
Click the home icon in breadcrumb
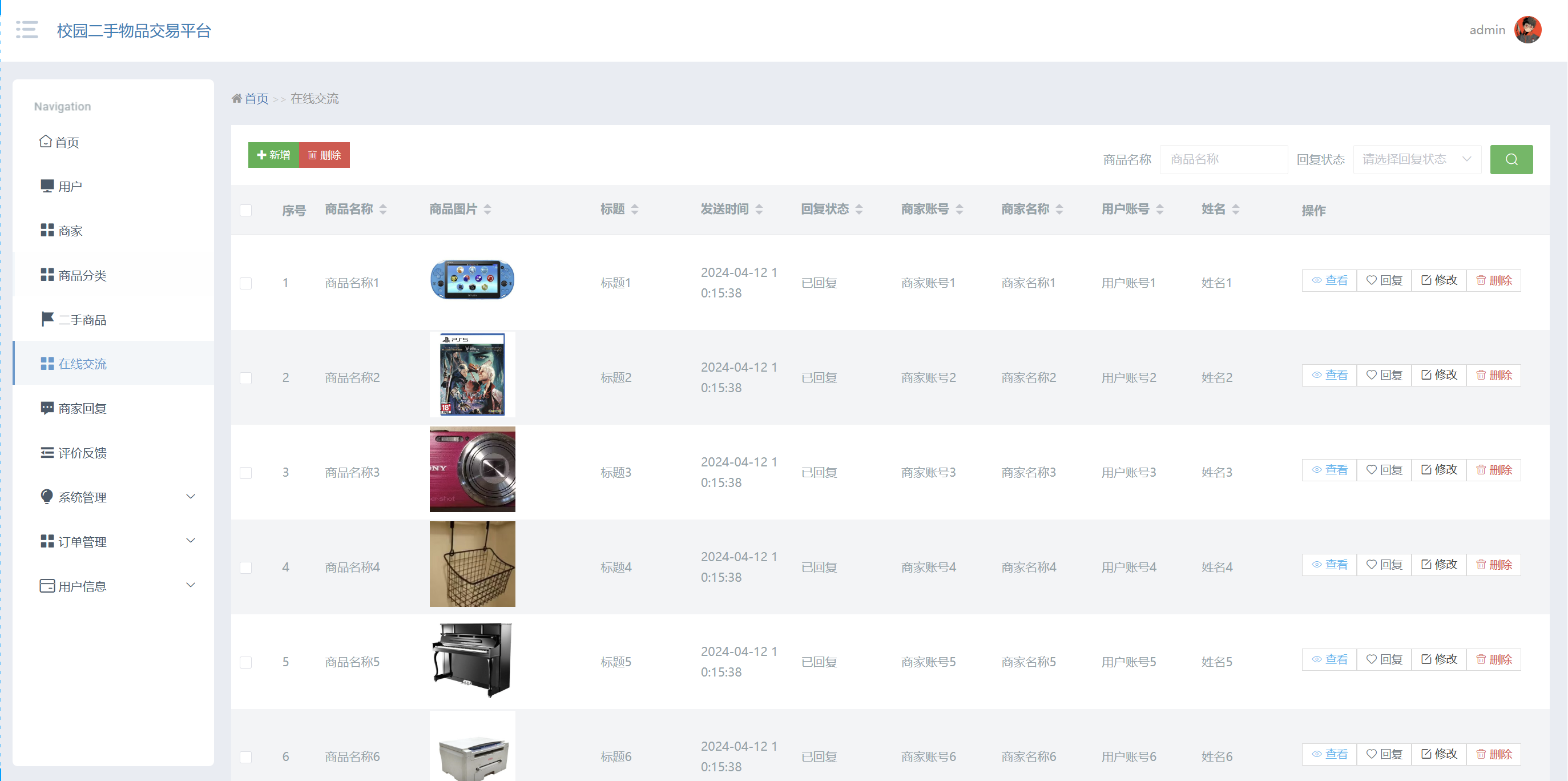click(237, 99)
